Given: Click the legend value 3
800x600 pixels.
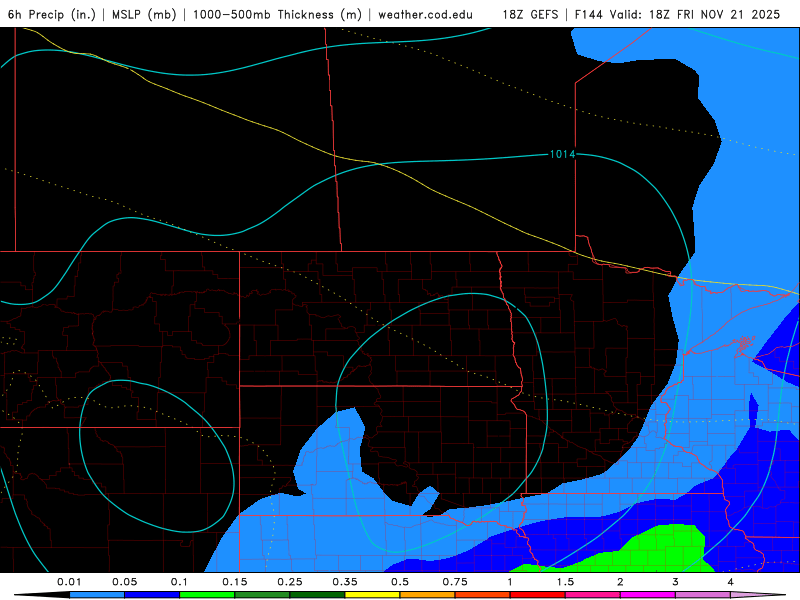Looking at the screenshot, I should (676, 582).
